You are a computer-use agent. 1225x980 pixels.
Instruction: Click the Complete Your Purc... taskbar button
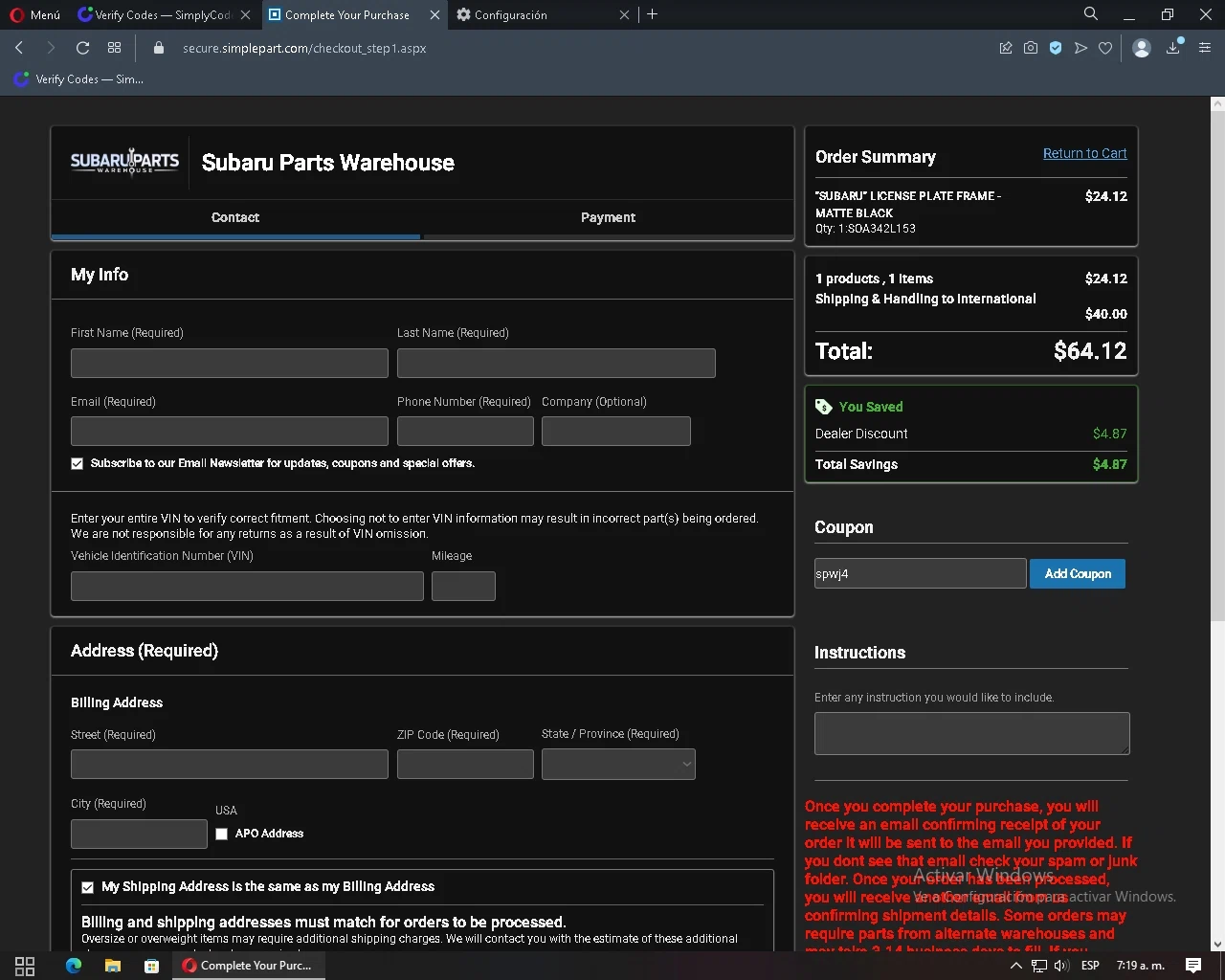(248, 966)
